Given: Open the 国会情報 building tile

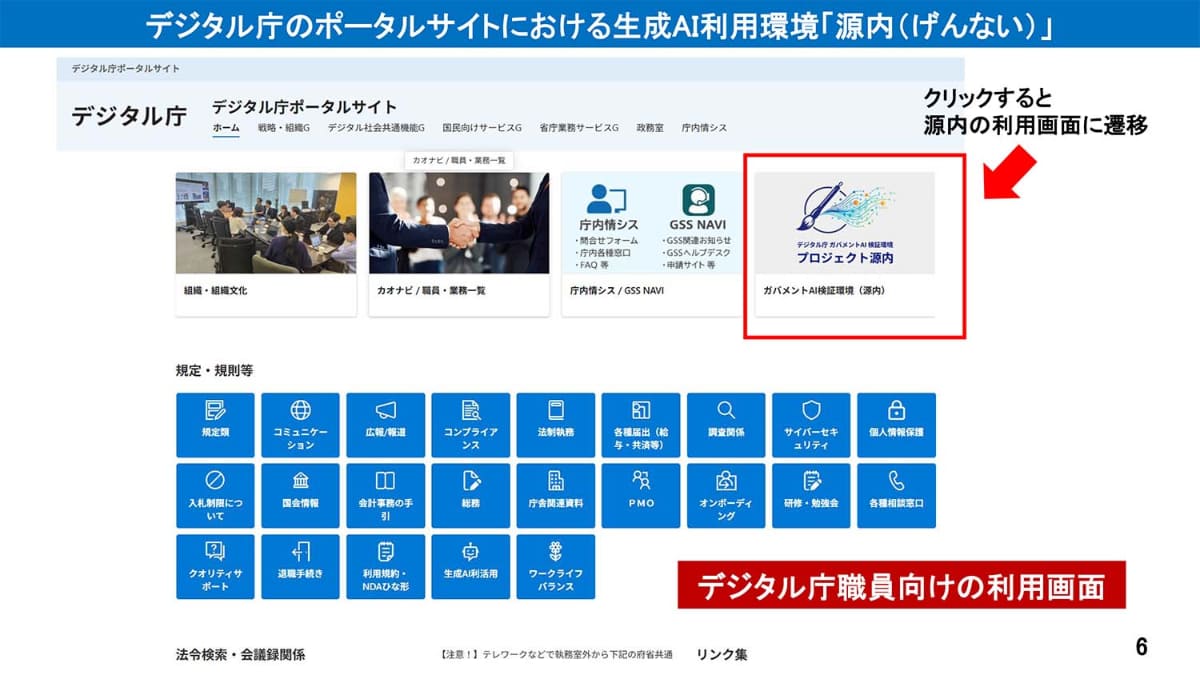Looking at the screenshot, I should point(300,496).
